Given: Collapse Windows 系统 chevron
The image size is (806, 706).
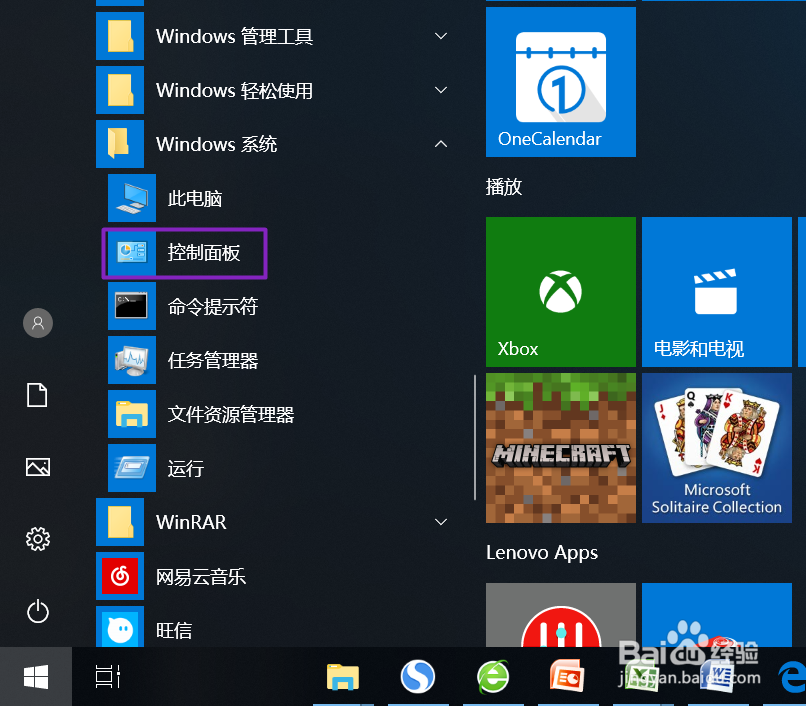Looking at the screenshot, I should tap(441, 144).
